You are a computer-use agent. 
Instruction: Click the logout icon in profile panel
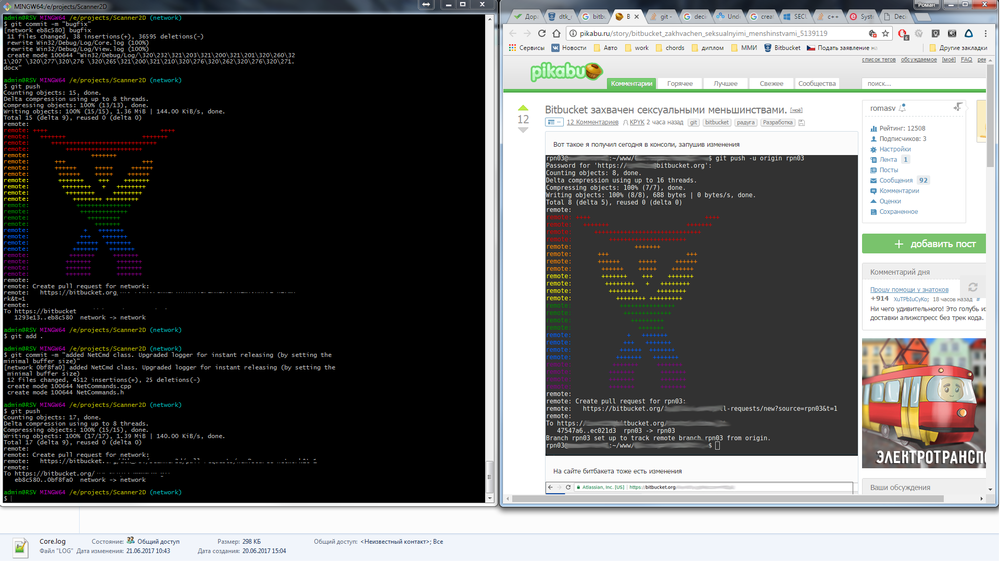pos(957,108)
